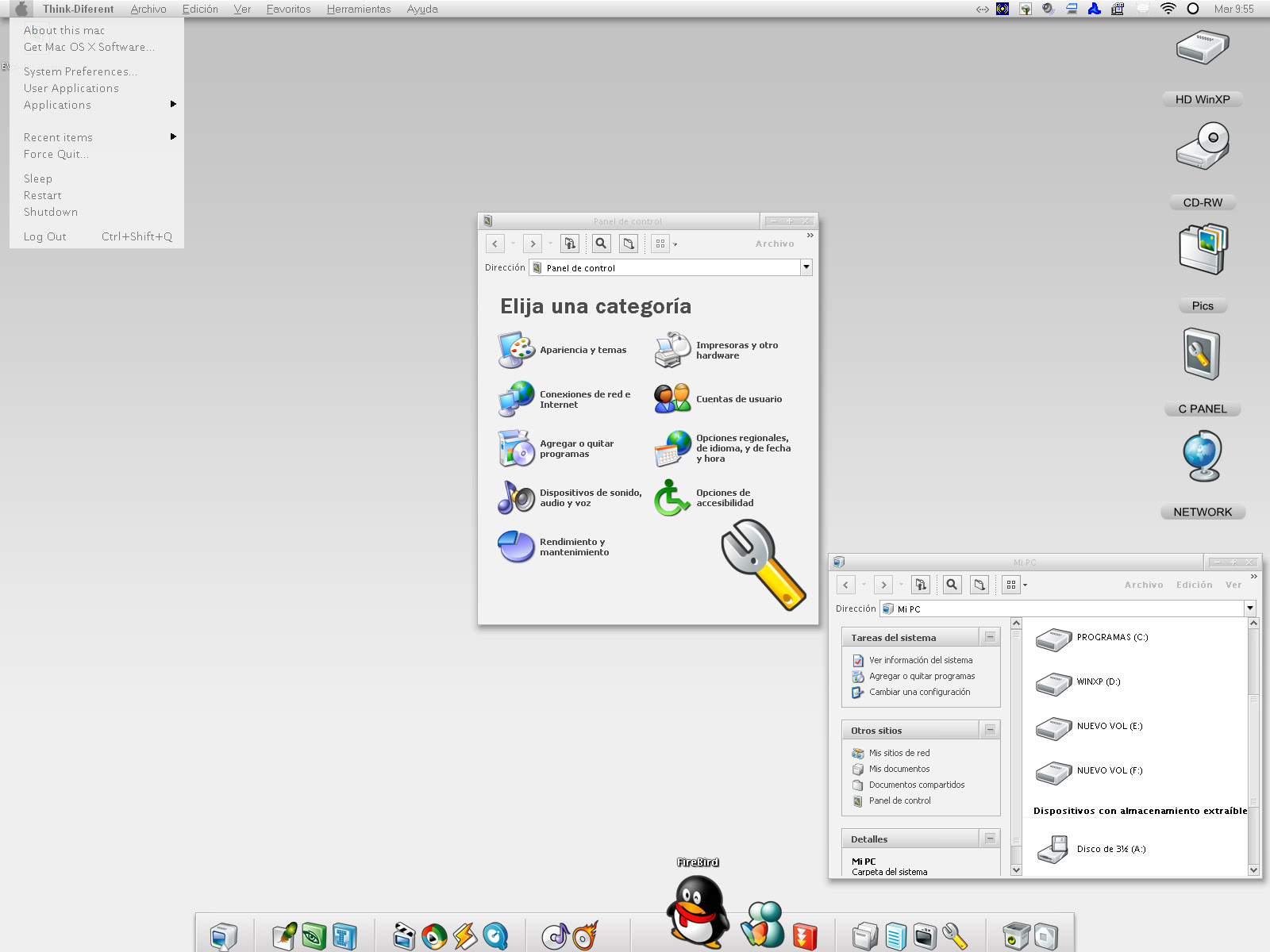Expand the Recent items submenu arrow
This screenshot has width=1270, height=952.
coord(173,136)
